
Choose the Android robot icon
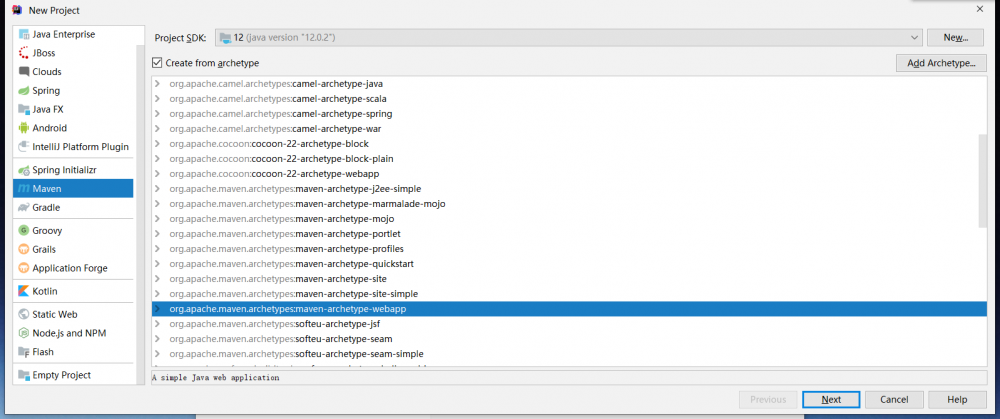24,128
